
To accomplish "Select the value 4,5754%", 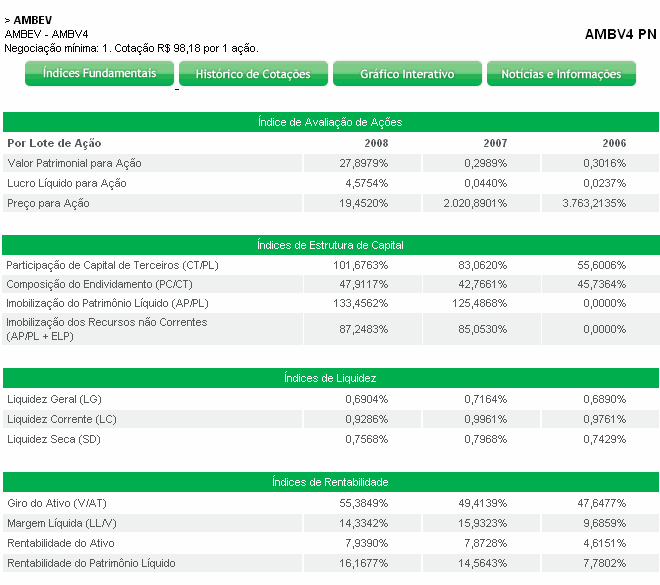I will pos(367,183).
